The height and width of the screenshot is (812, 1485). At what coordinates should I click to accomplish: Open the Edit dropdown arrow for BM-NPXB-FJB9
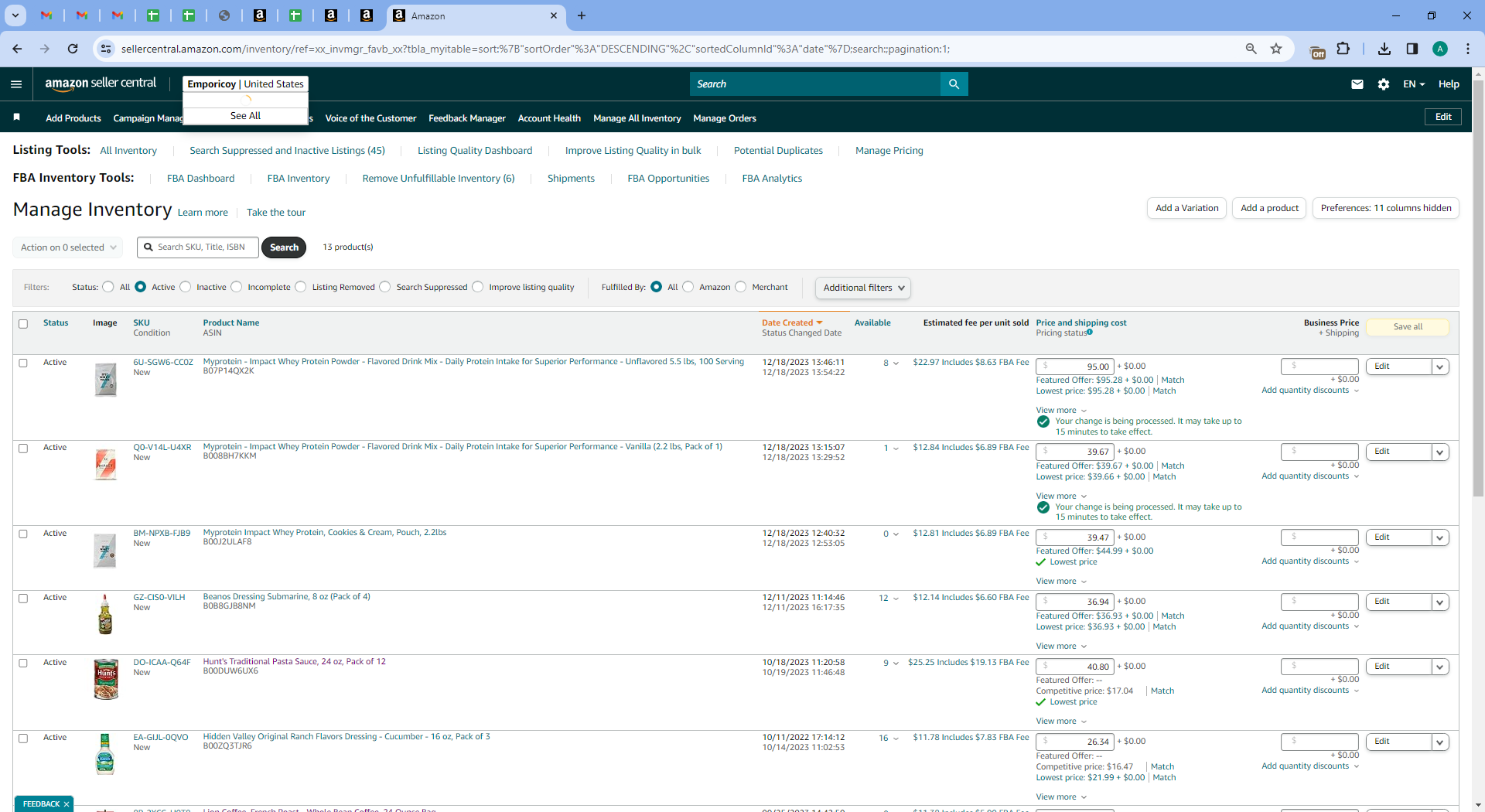point(1440,537)
